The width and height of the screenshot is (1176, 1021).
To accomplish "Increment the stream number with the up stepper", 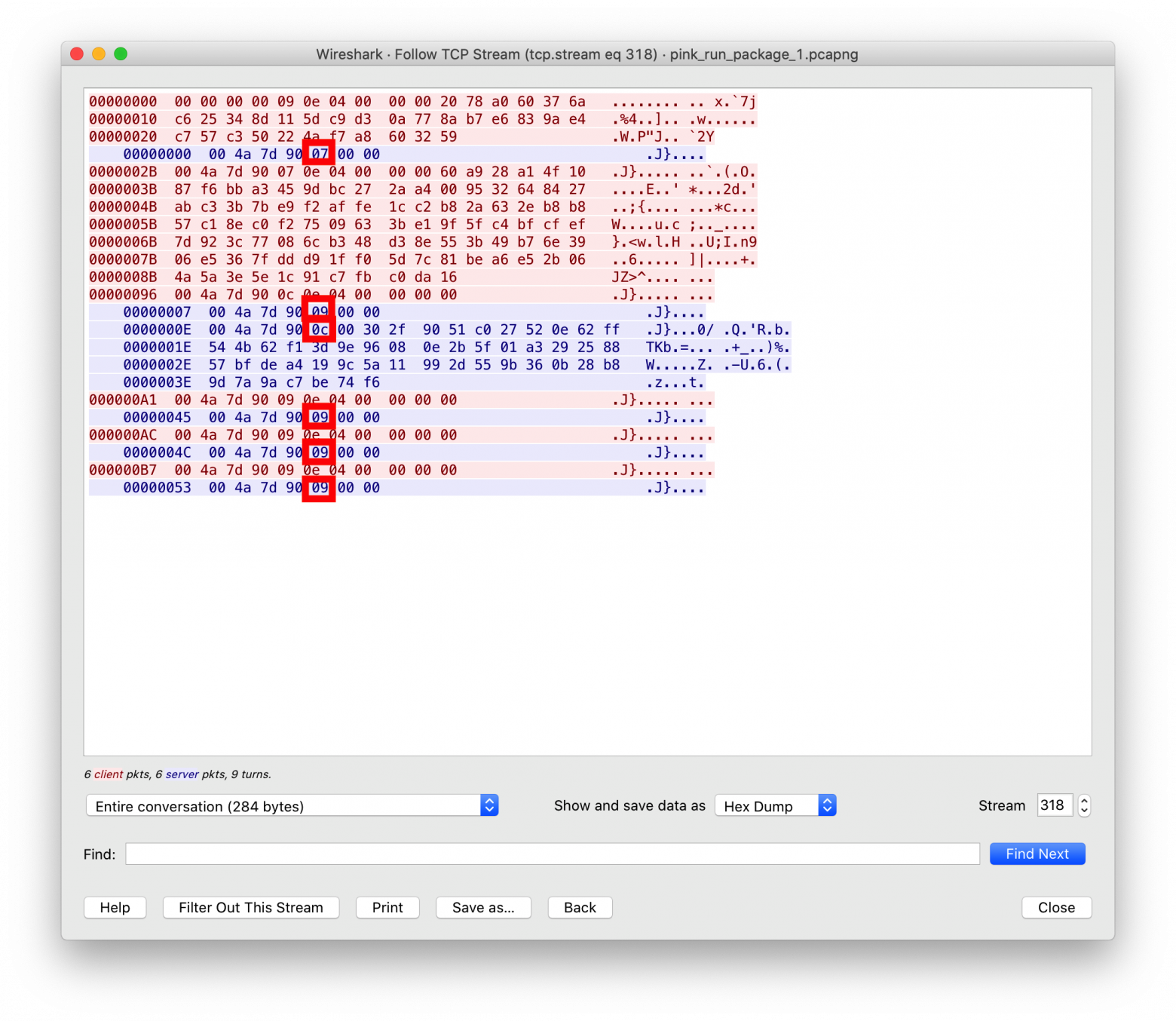I will point(1083,800).
